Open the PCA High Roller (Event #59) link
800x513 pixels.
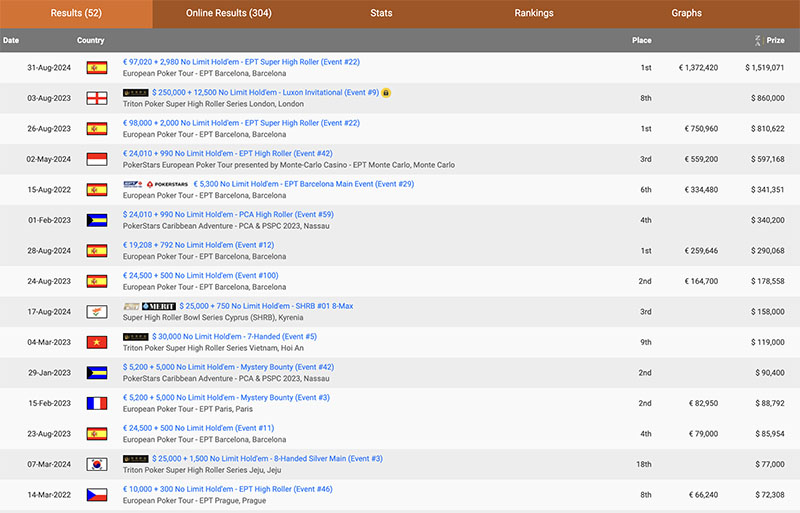point(227,214)
